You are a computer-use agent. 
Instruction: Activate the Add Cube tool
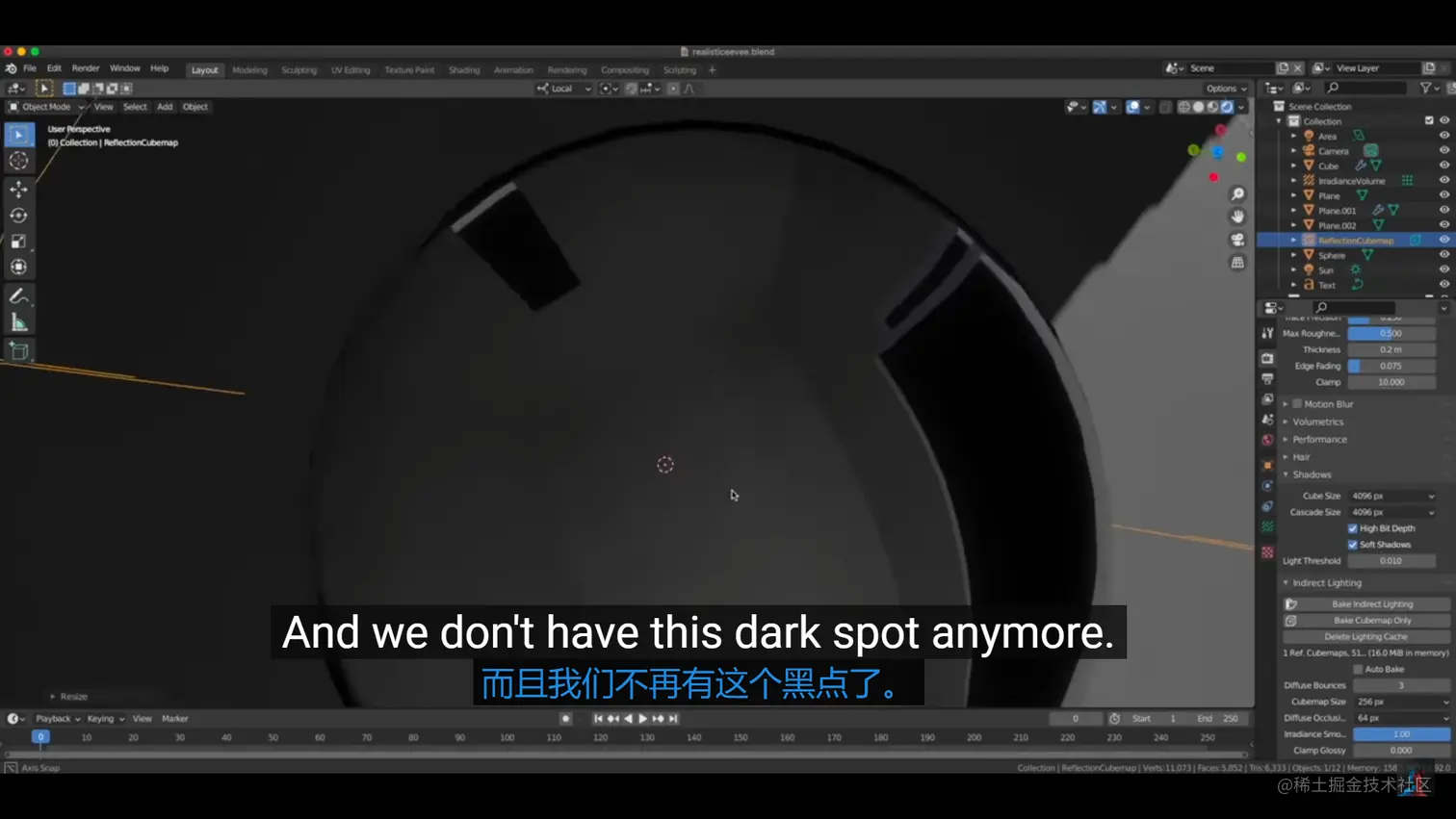19,350
